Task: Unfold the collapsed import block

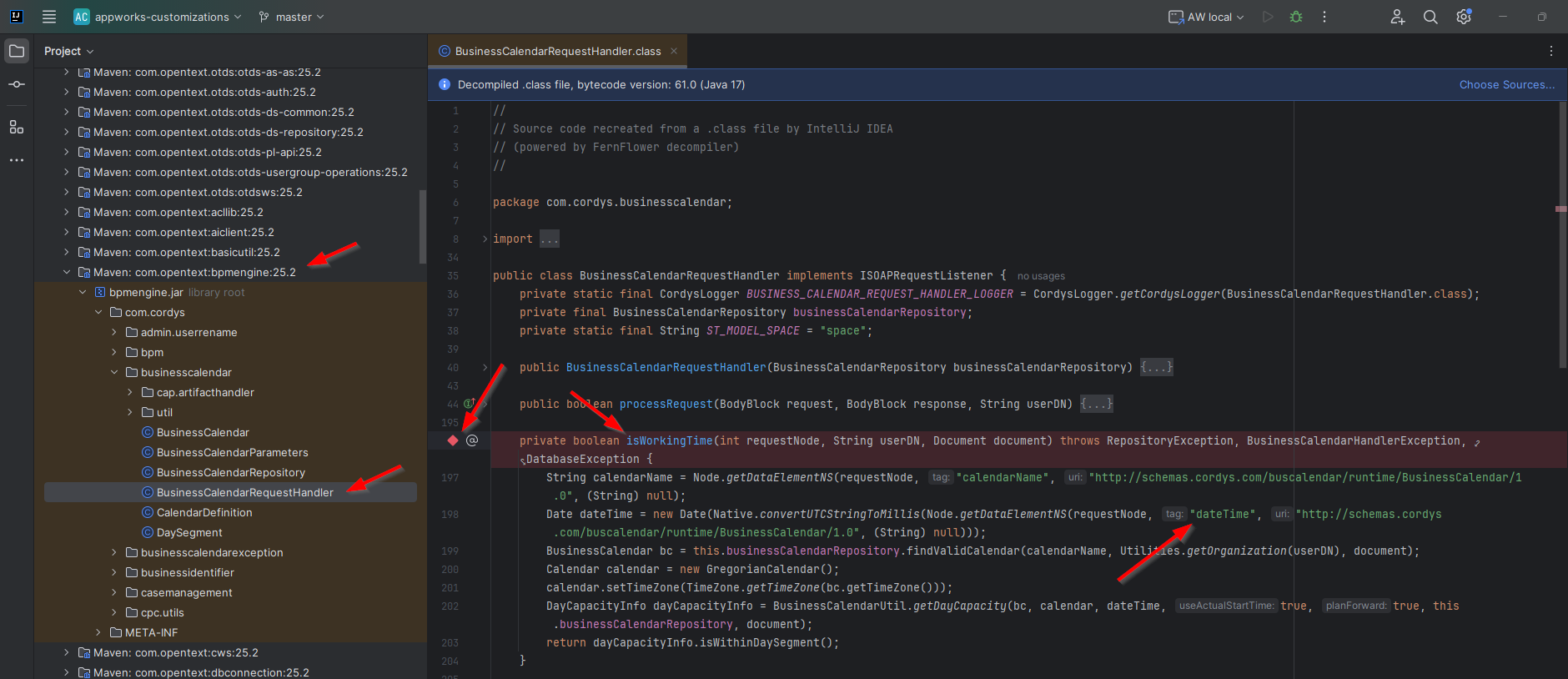Action: (x=485, y=239)
